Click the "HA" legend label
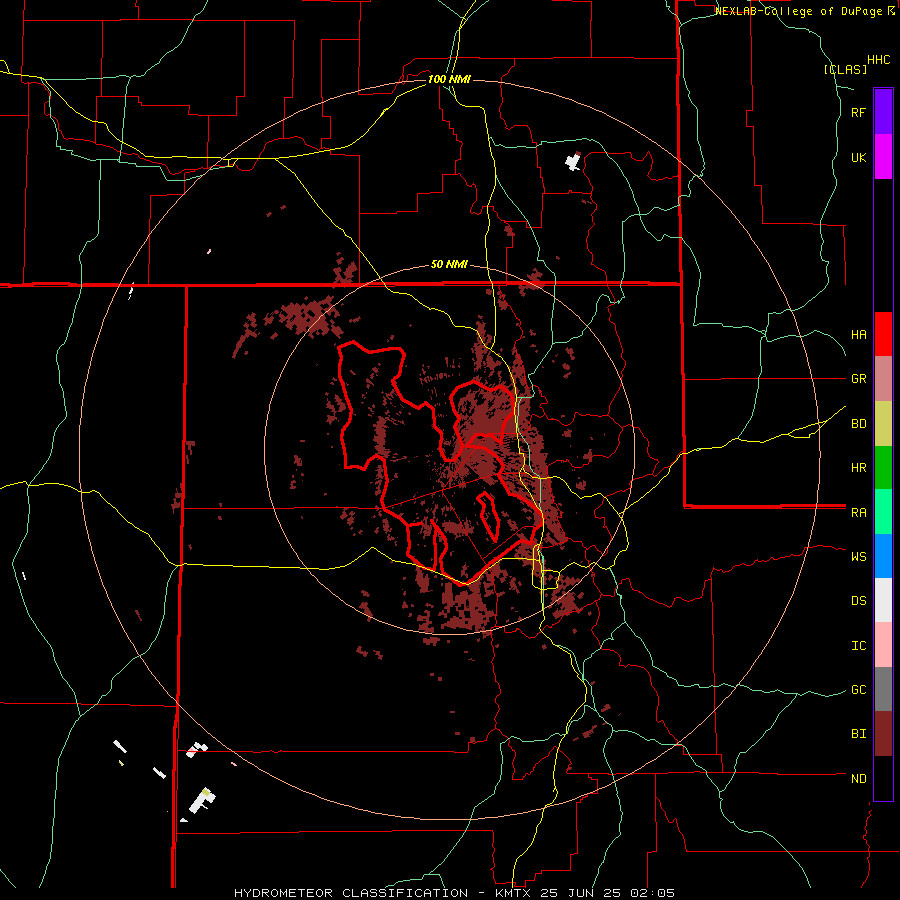 [858, 334]
